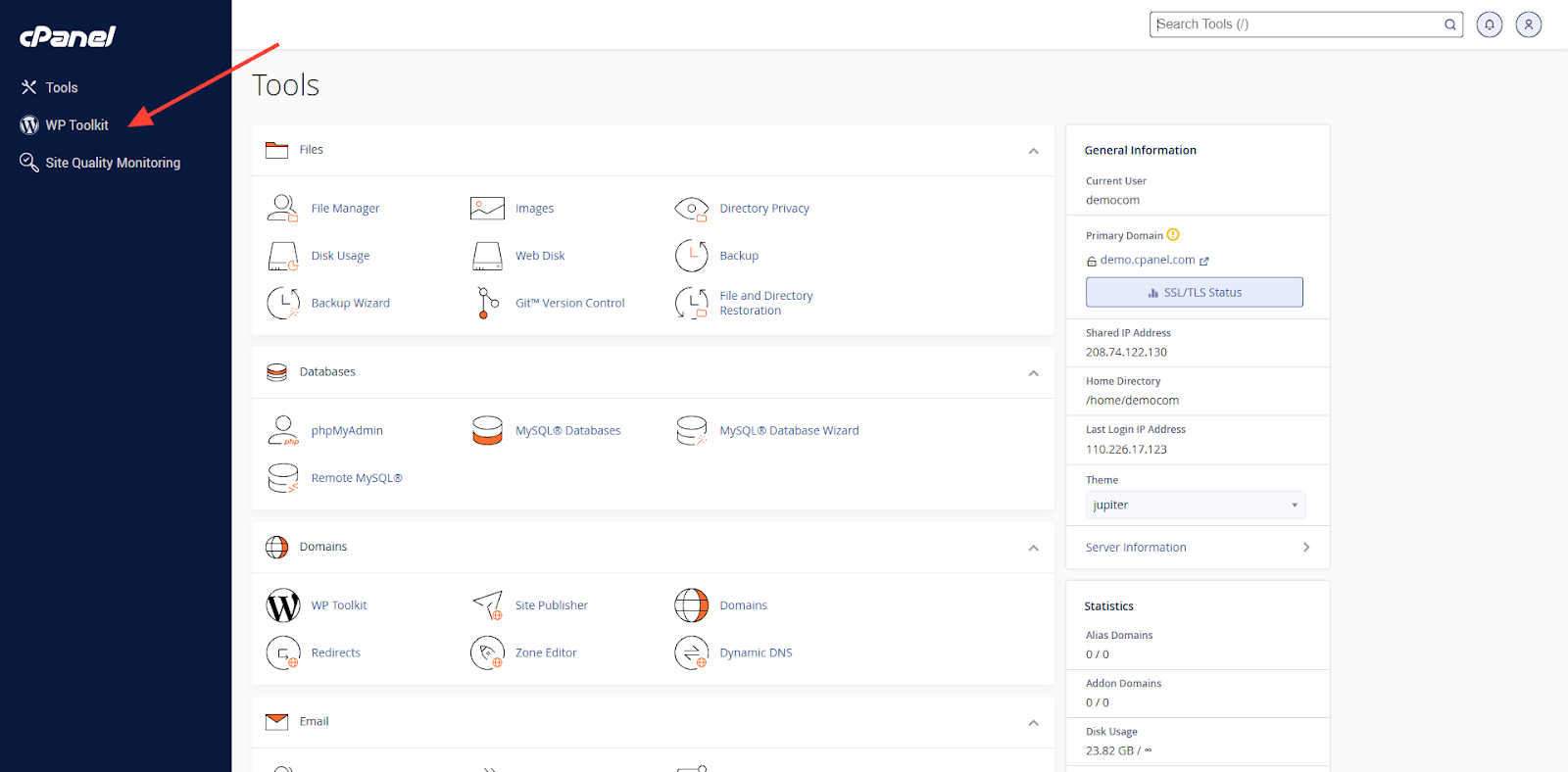Open the demo.cpanel.com domain link
The height and width of the screenshot is (772, 1568).
pos(1148,260)
